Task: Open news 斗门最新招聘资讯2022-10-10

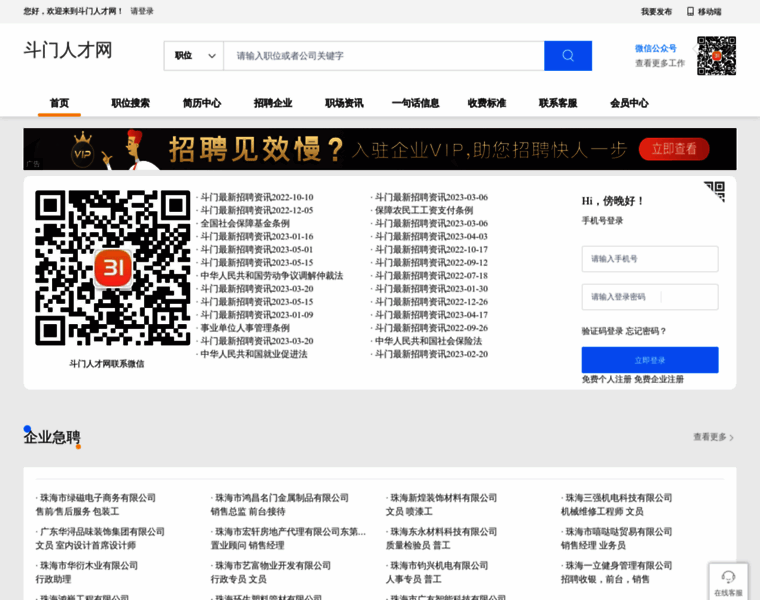Action: pyautogui.click(x=257, y=197)
